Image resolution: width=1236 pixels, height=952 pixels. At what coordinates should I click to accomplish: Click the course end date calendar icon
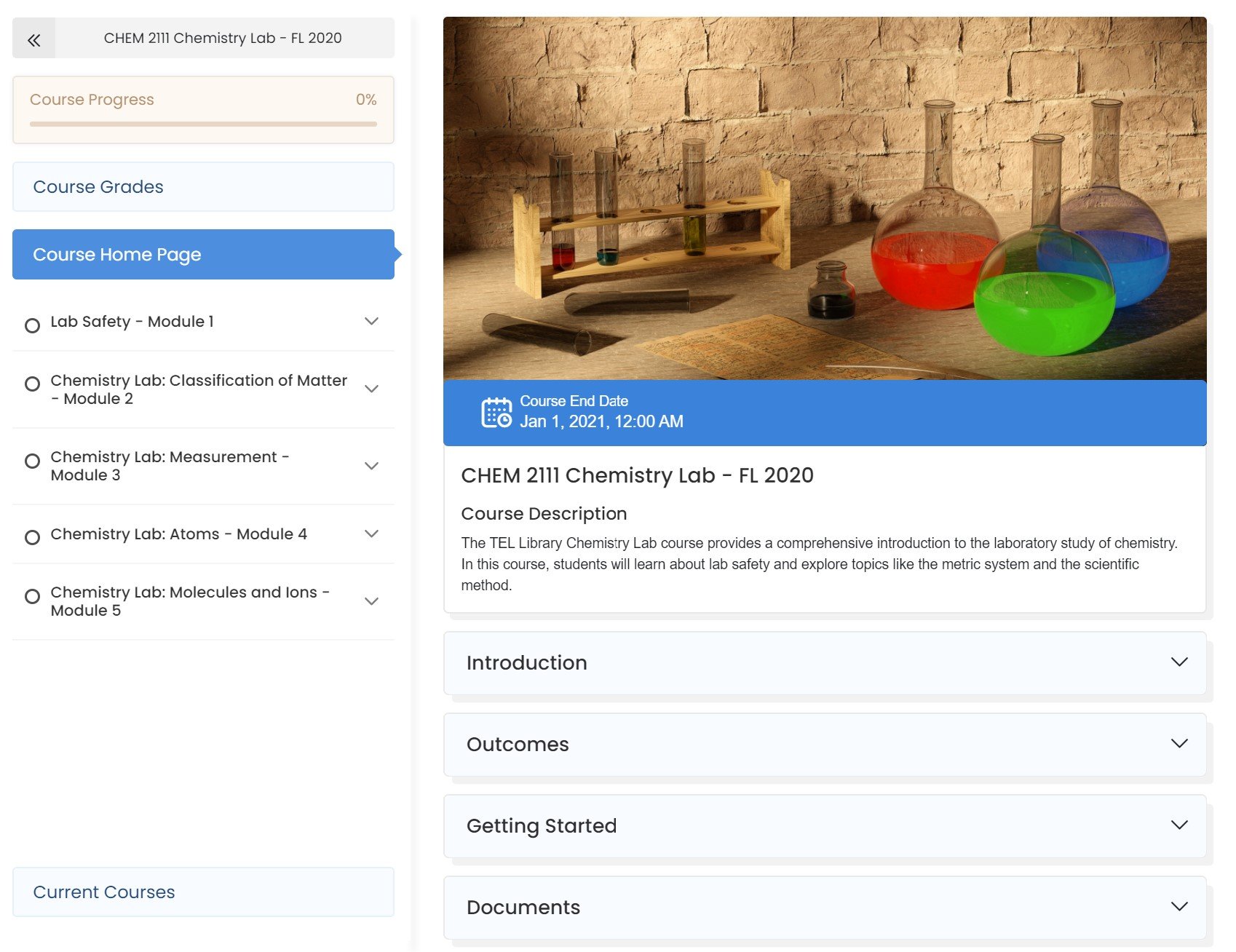496,413
